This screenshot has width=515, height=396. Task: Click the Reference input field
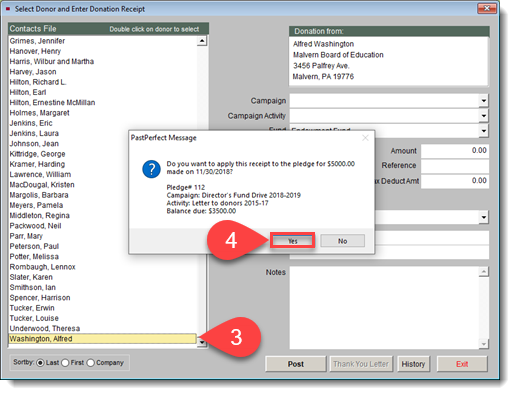[x=455, y=166]
